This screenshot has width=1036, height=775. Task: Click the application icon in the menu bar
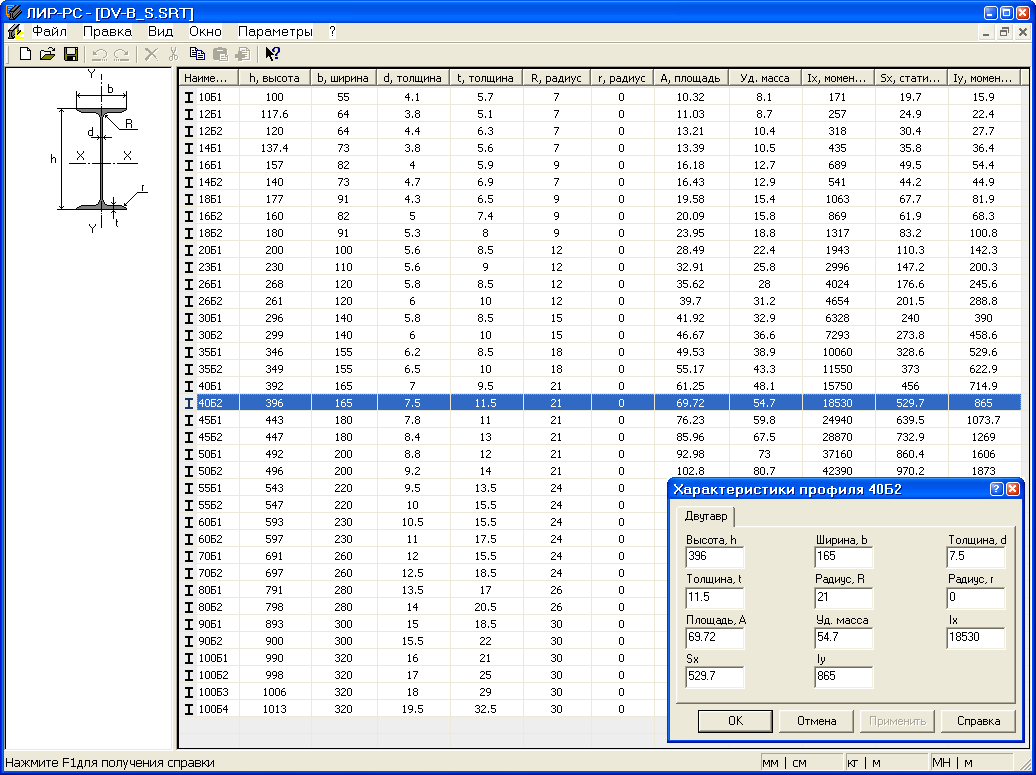click(13, 32)
